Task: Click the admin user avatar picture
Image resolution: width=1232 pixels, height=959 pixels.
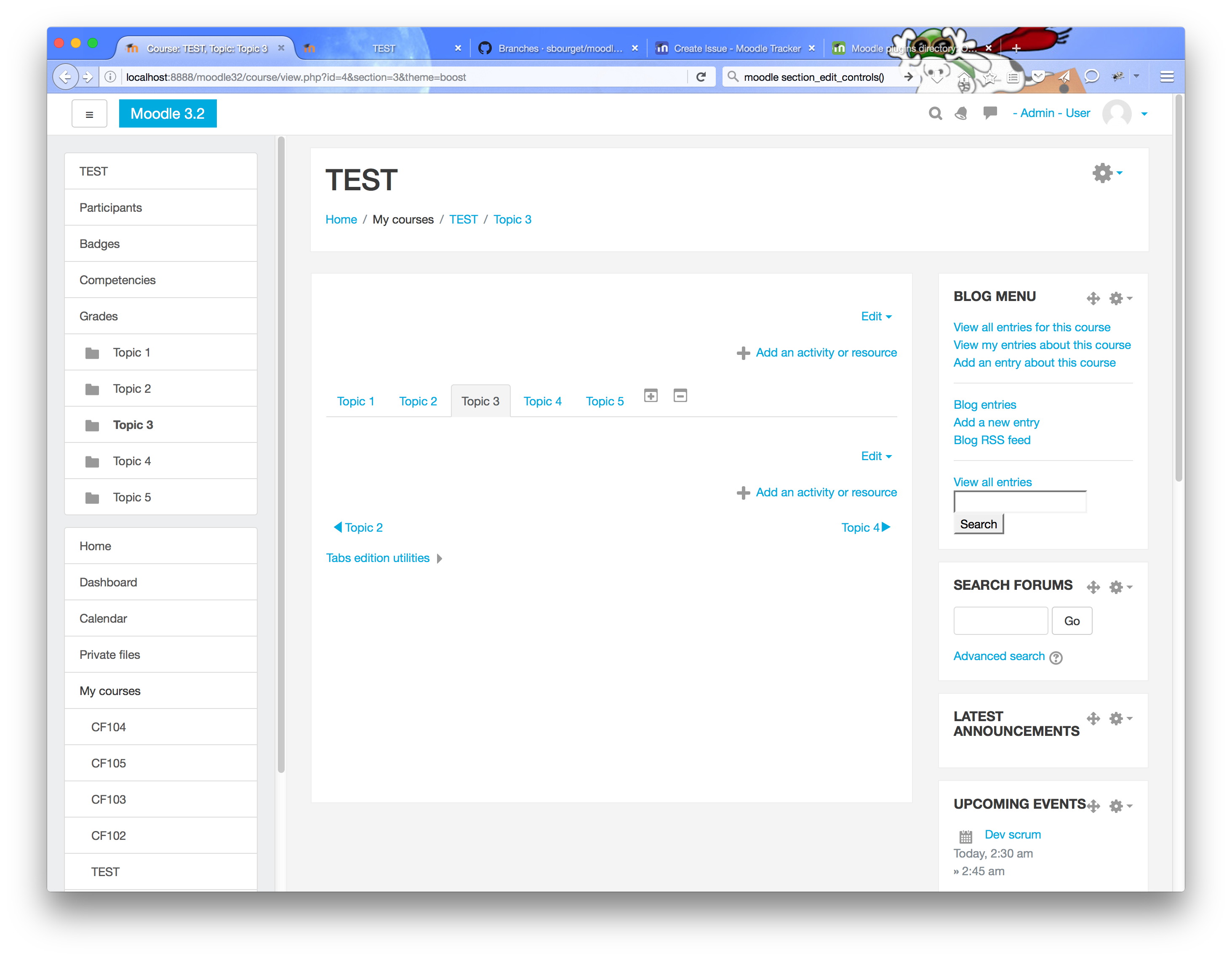Action: (x=1117, y=113)
